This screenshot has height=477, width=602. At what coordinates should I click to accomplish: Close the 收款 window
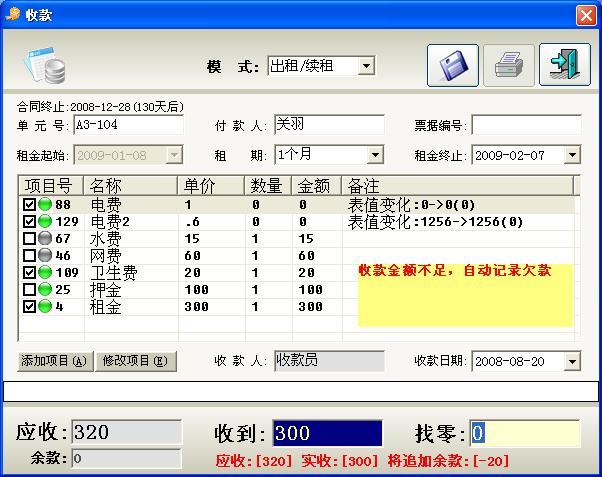point(586,16)
